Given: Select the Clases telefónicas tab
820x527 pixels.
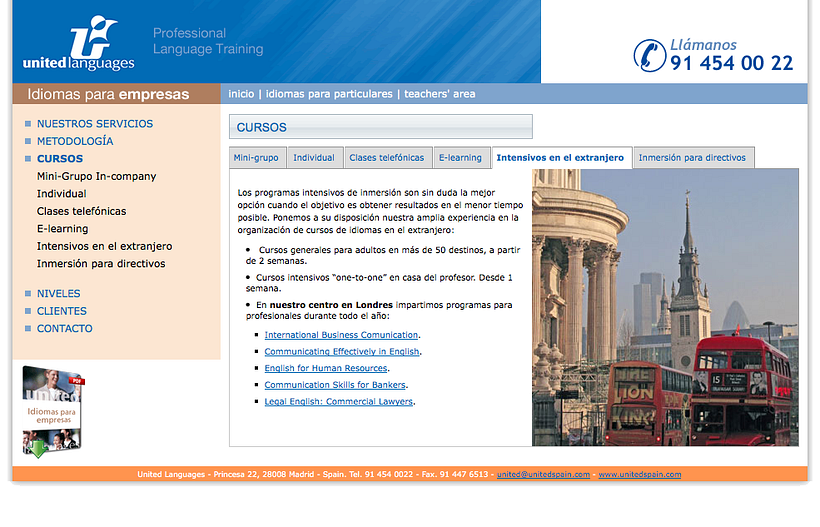Looking at the screenshot, I should [x=387, y=158].
